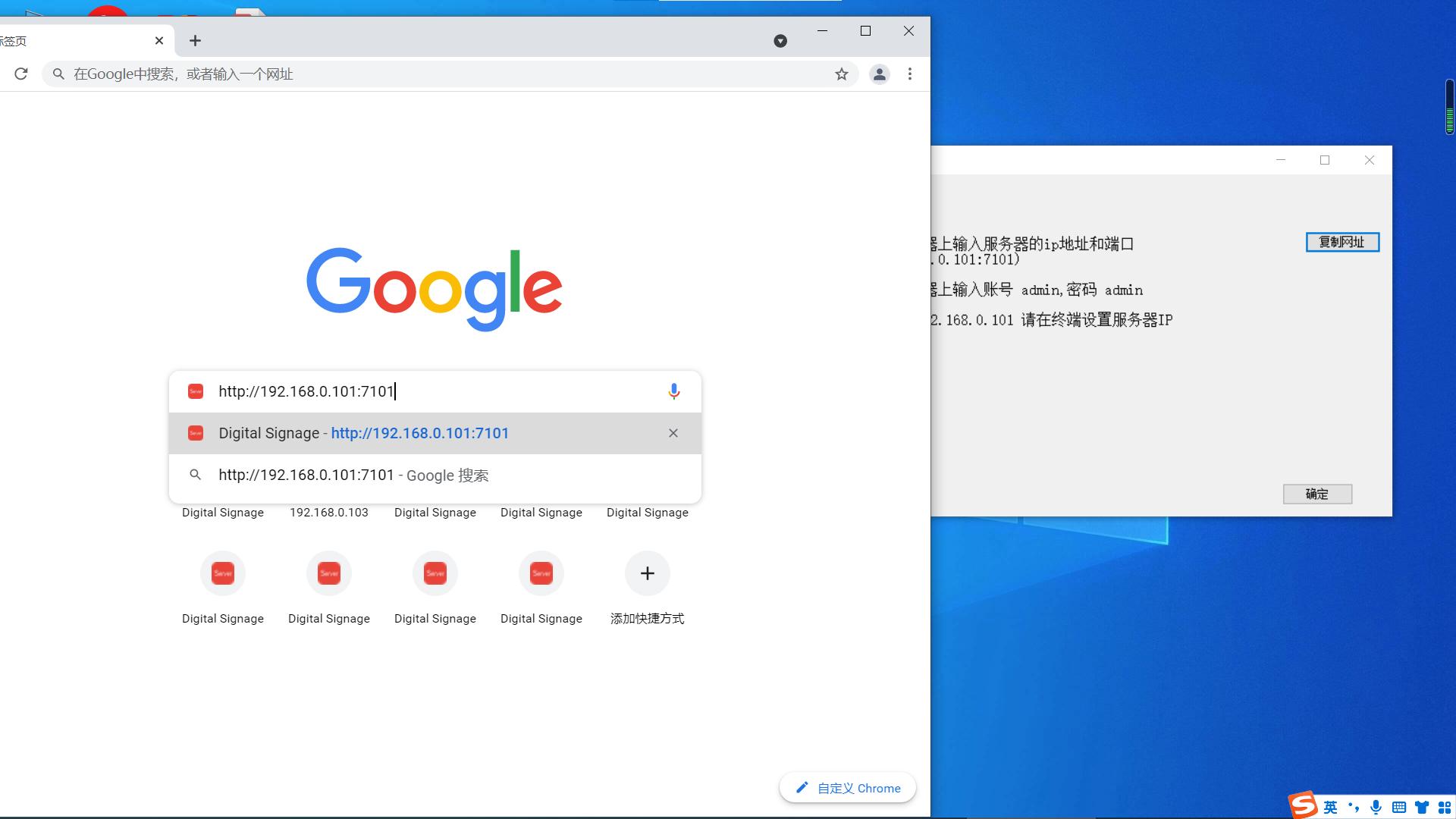This screenshot has width=1456, height=819.
Task: Open the Chrome profile avatar
Action: pyautogui.click(x=879, y=74)
